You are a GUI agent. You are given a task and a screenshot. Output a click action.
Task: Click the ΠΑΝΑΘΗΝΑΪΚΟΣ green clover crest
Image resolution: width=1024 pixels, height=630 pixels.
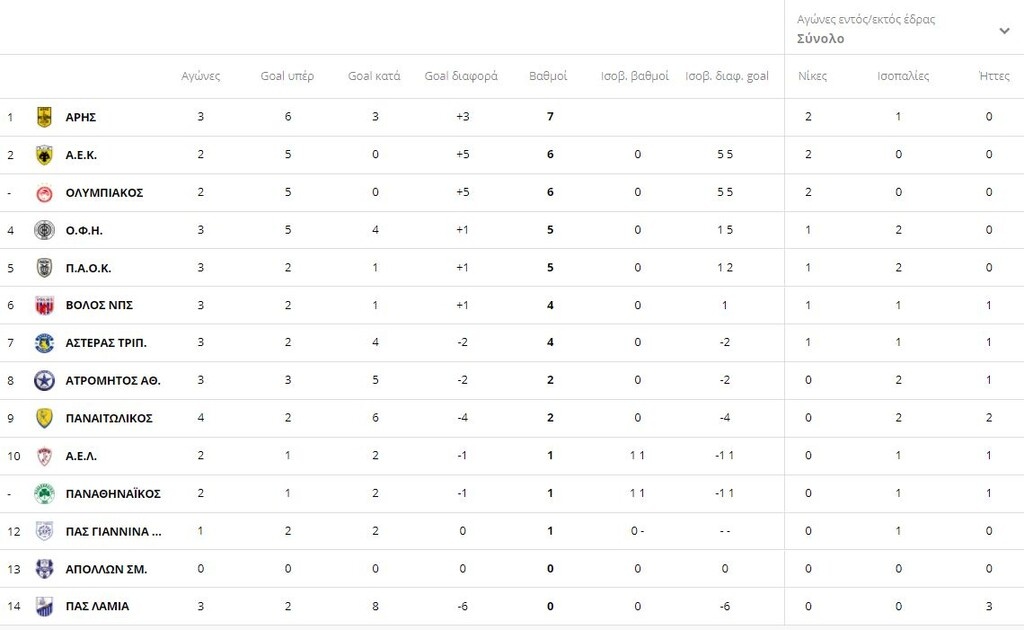pos(44,494)
